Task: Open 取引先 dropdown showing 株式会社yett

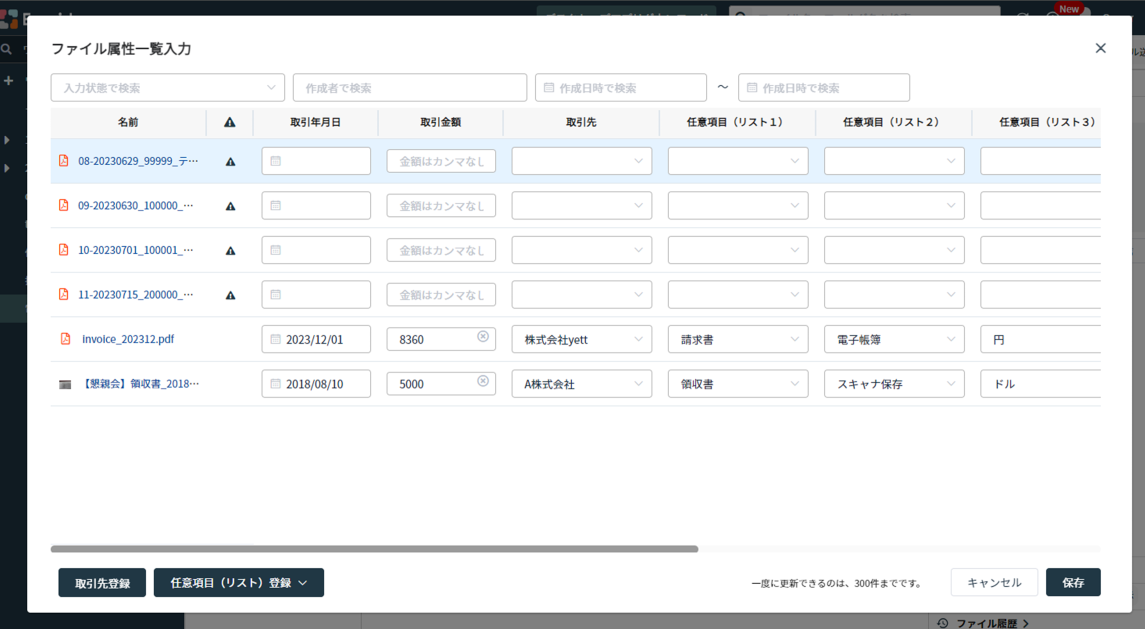Action: 581,340
